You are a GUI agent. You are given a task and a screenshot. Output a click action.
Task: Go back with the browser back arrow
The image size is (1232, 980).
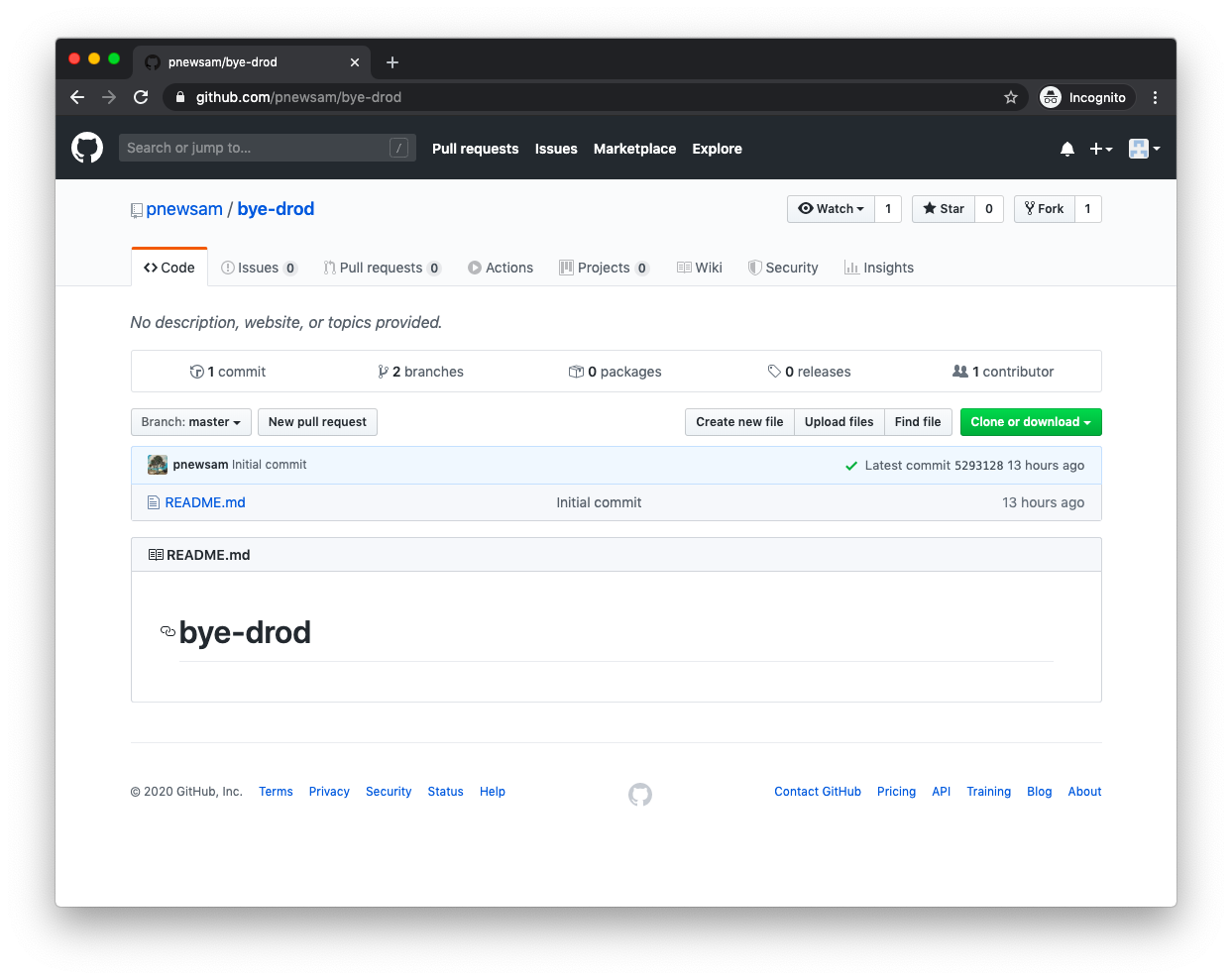[77, 97]
